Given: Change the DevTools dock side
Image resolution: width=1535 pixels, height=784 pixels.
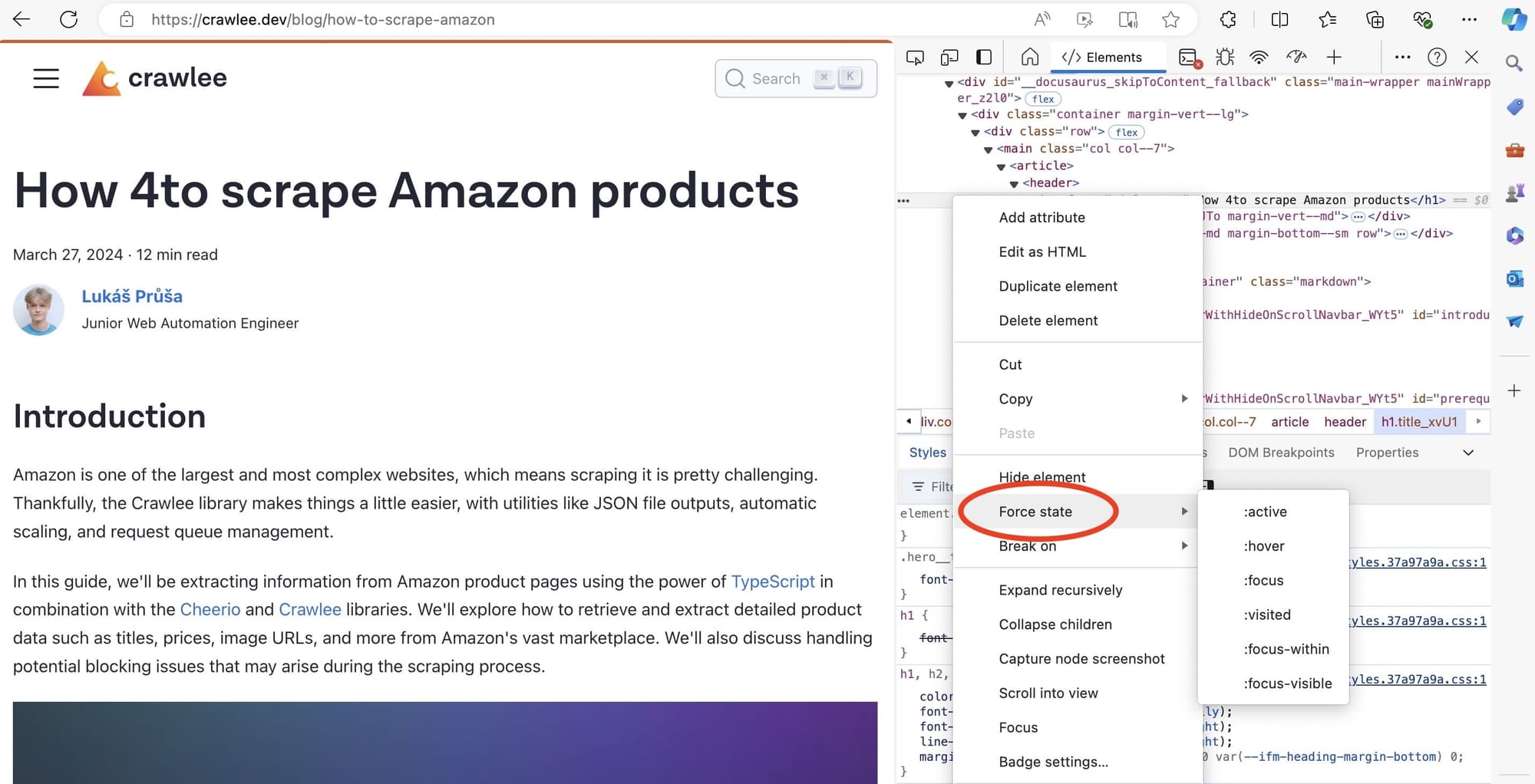Looking at the screenshot, I should 983,57.
